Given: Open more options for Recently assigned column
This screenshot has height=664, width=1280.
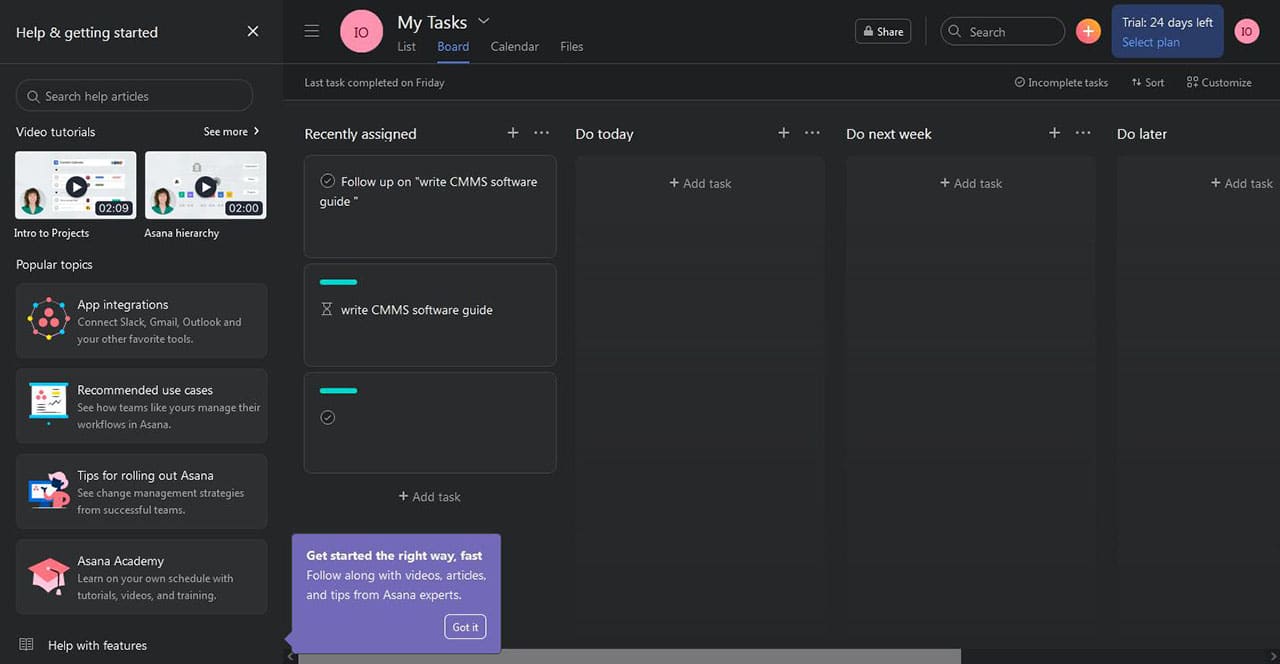Looking at the screenshot, I should point(541,133).
